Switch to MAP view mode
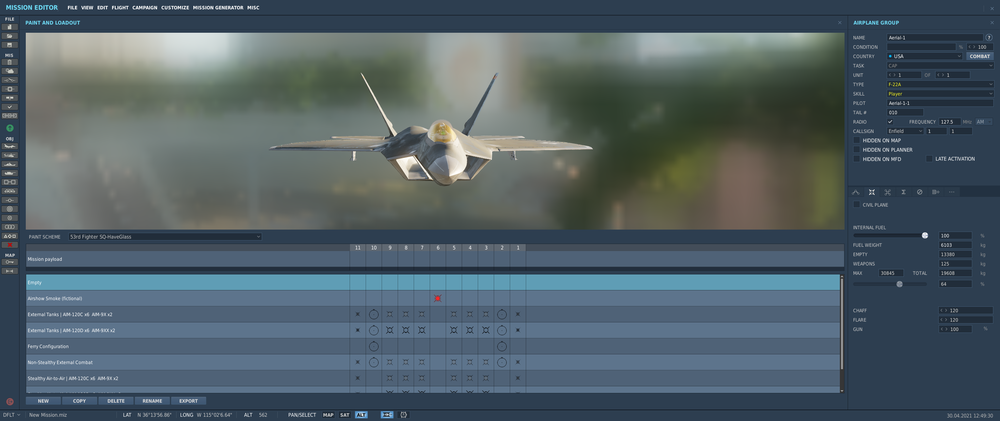This screenshot has height=421, width=1000. 328,415
